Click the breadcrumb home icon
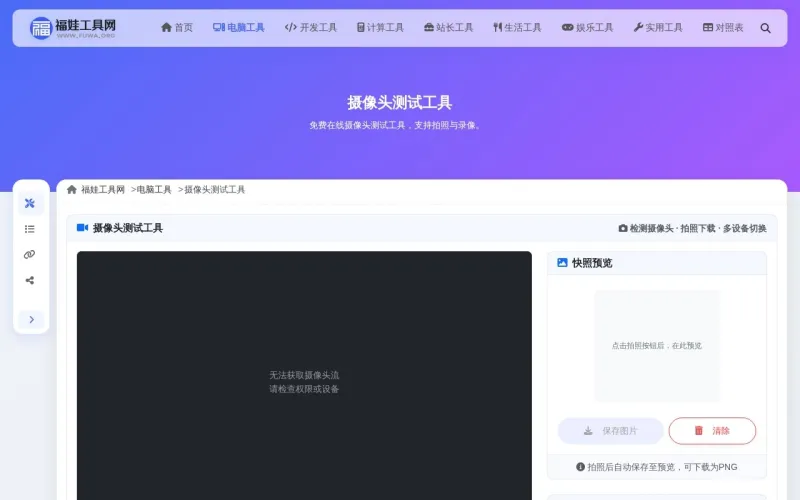The height and width of the screenshot is (500, 800). 71,190
